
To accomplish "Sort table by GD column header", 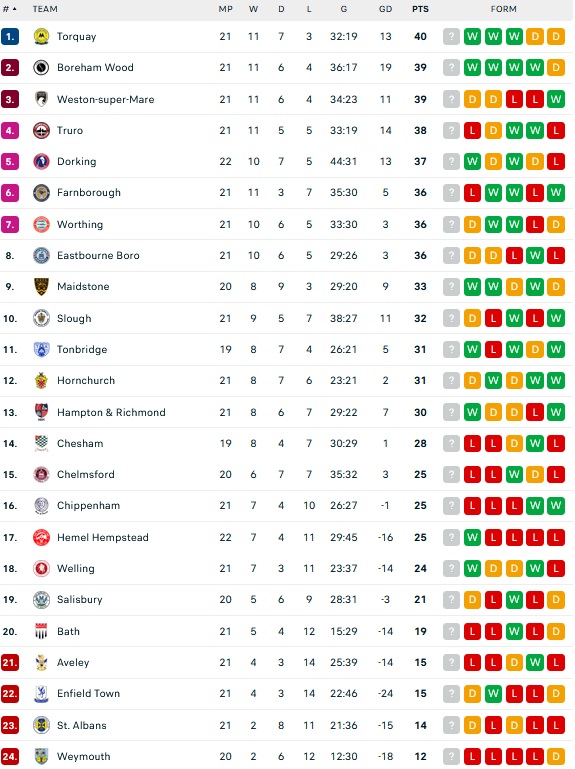I will coord(385,9).
